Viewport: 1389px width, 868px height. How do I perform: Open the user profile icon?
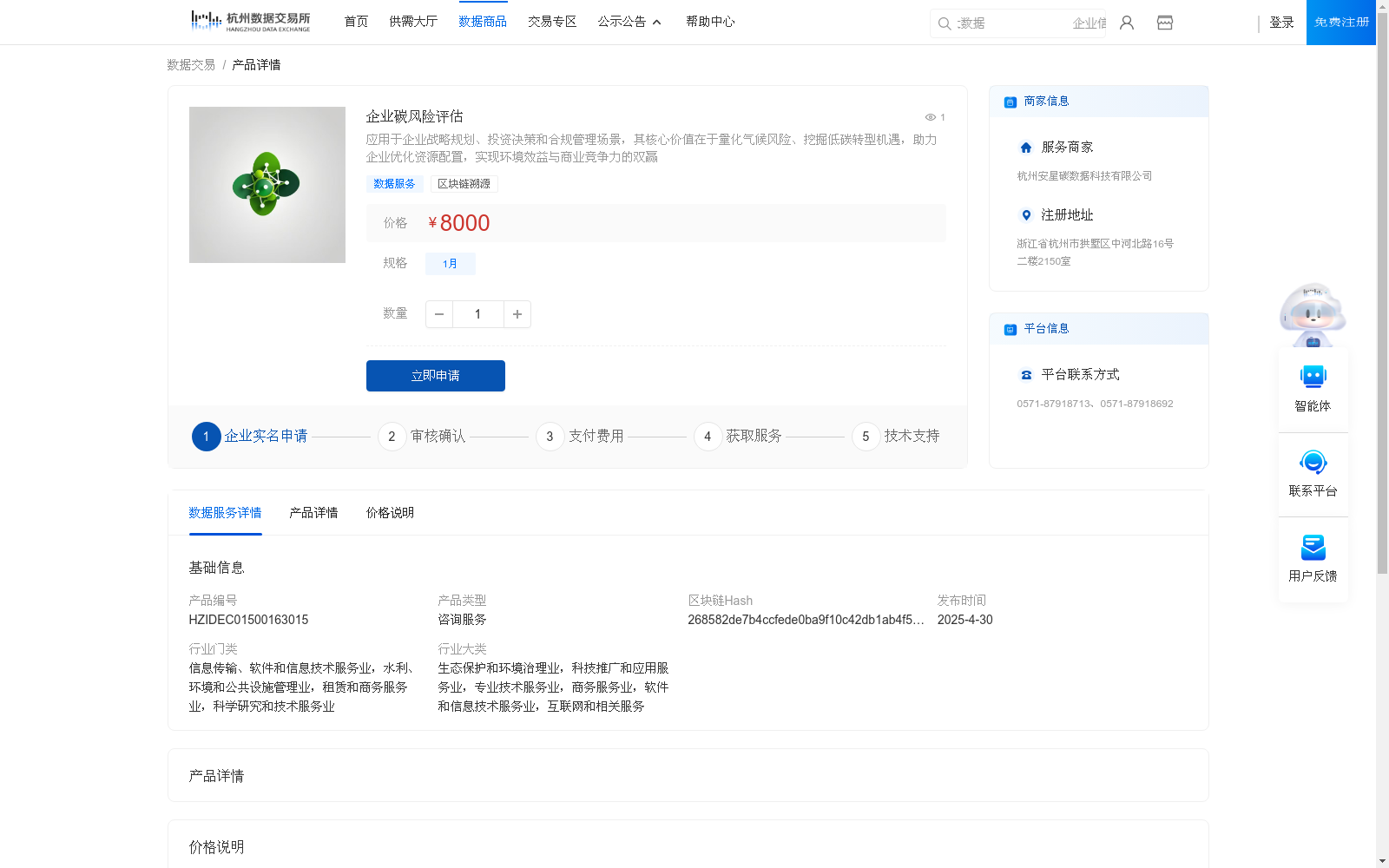[1127, 23]
